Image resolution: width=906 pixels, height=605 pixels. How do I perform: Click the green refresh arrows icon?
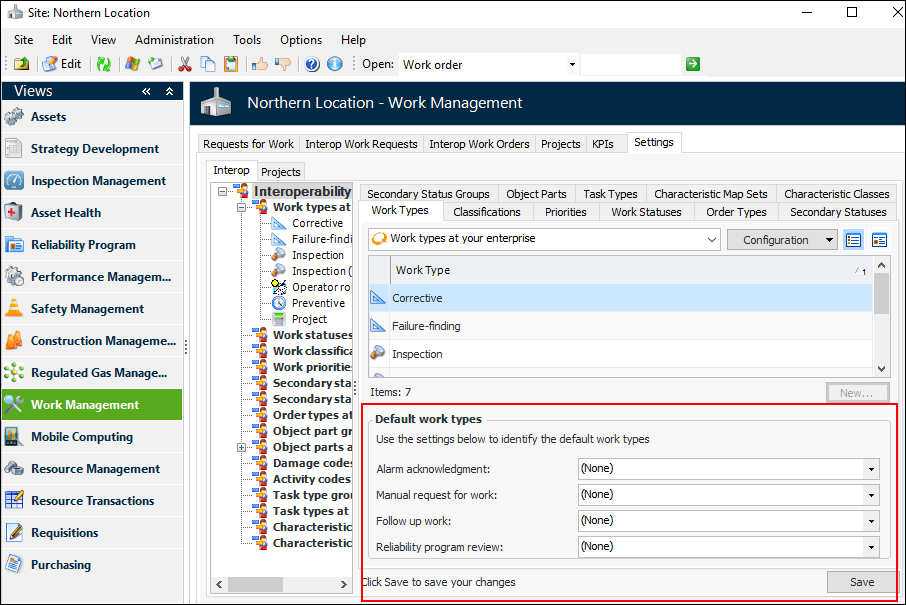[x=103, y=64]
